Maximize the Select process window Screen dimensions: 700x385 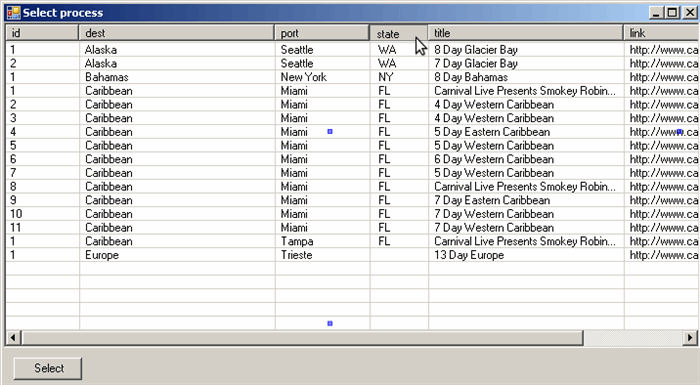click(673, 13)
